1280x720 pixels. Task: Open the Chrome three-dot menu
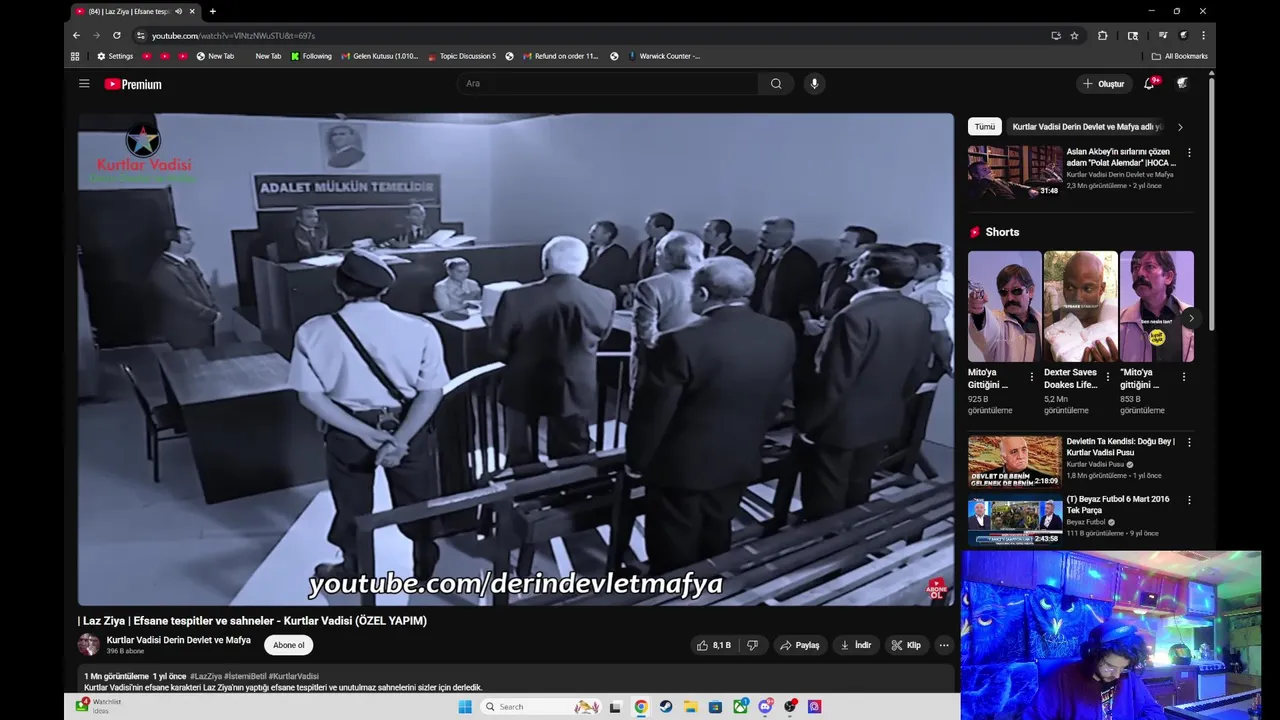(x=1203, y=35)
